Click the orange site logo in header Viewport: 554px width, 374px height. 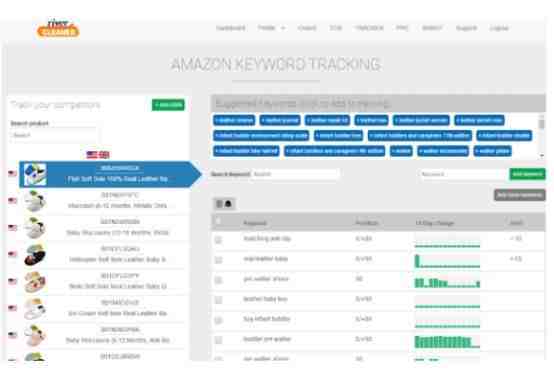pos(58,29)
